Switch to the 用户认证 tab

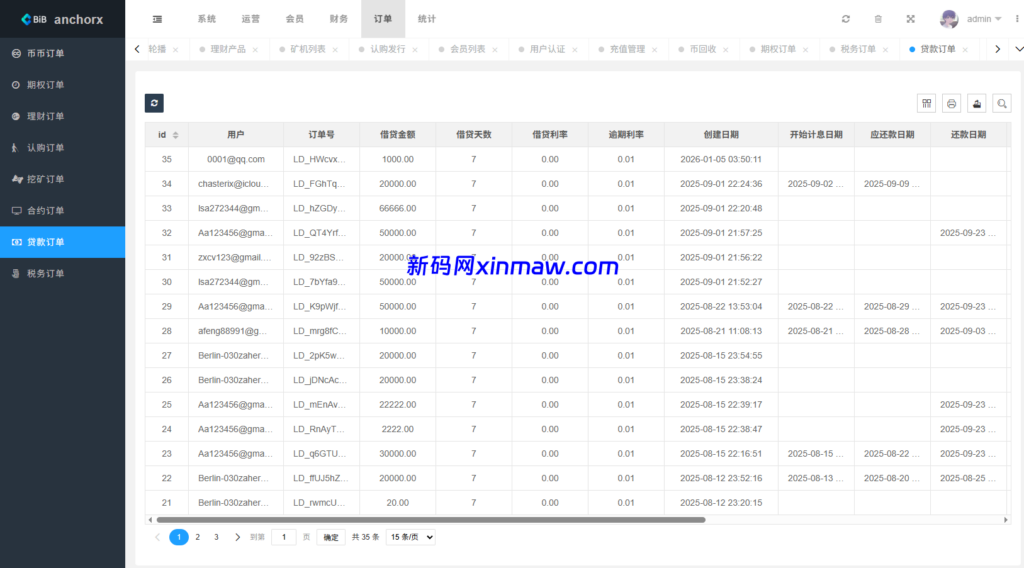tap(547, 50)
